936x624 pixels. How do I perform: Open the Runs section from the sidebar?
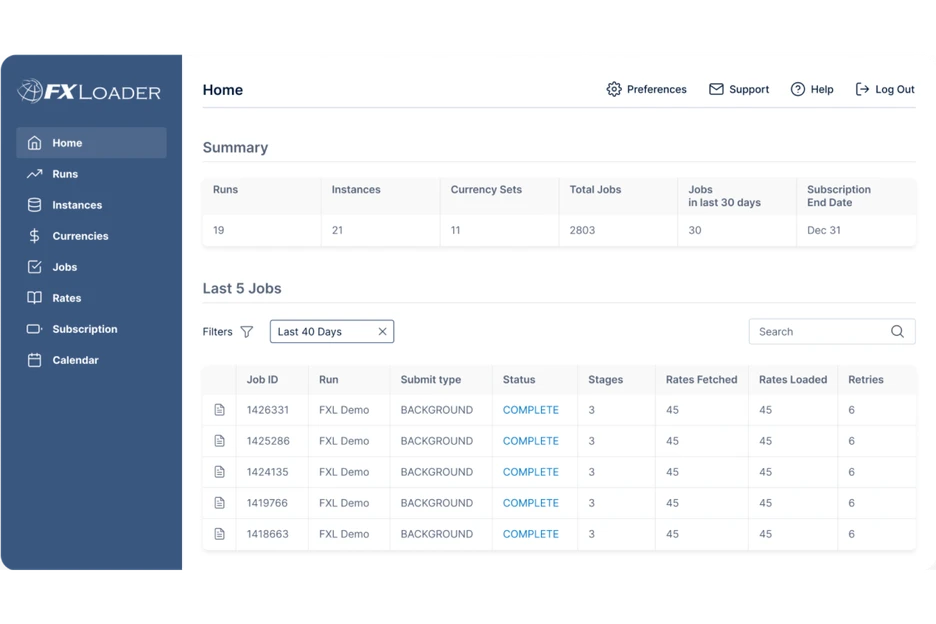coord(35,173)
